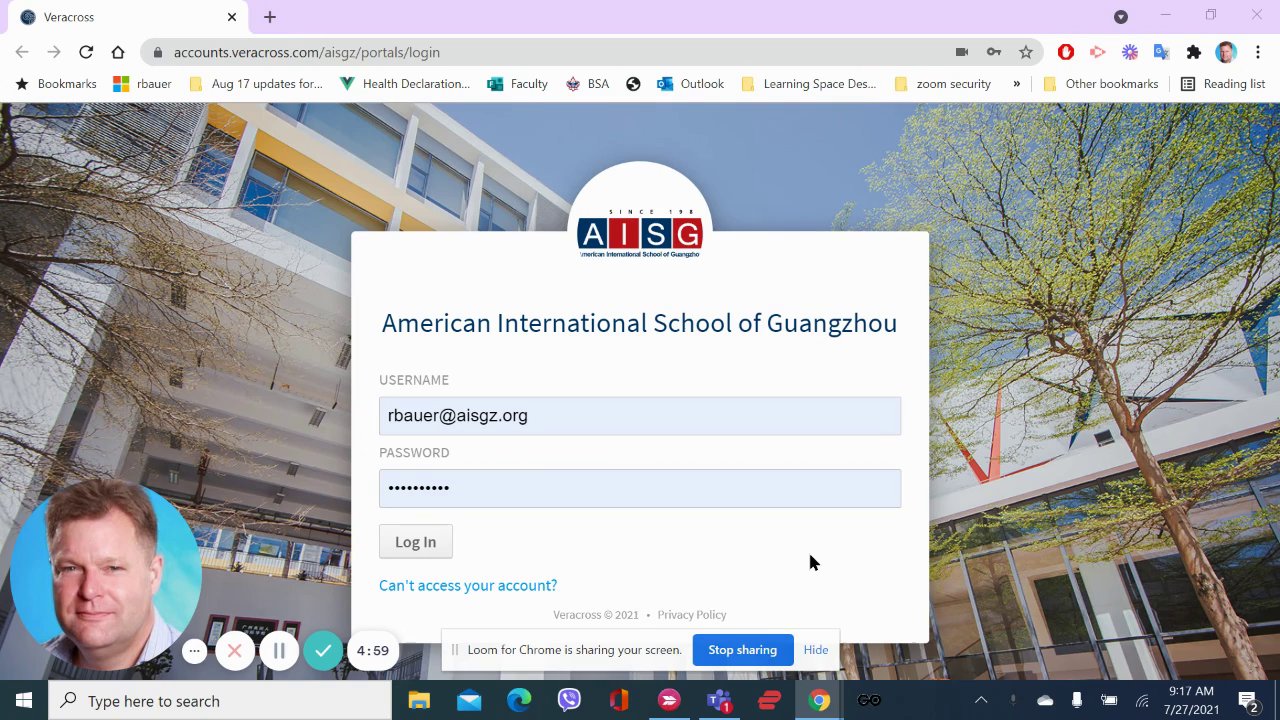Open Health Declaration bookmark
Viewport: 1280px width, 720px height.
tap(405, 84)
